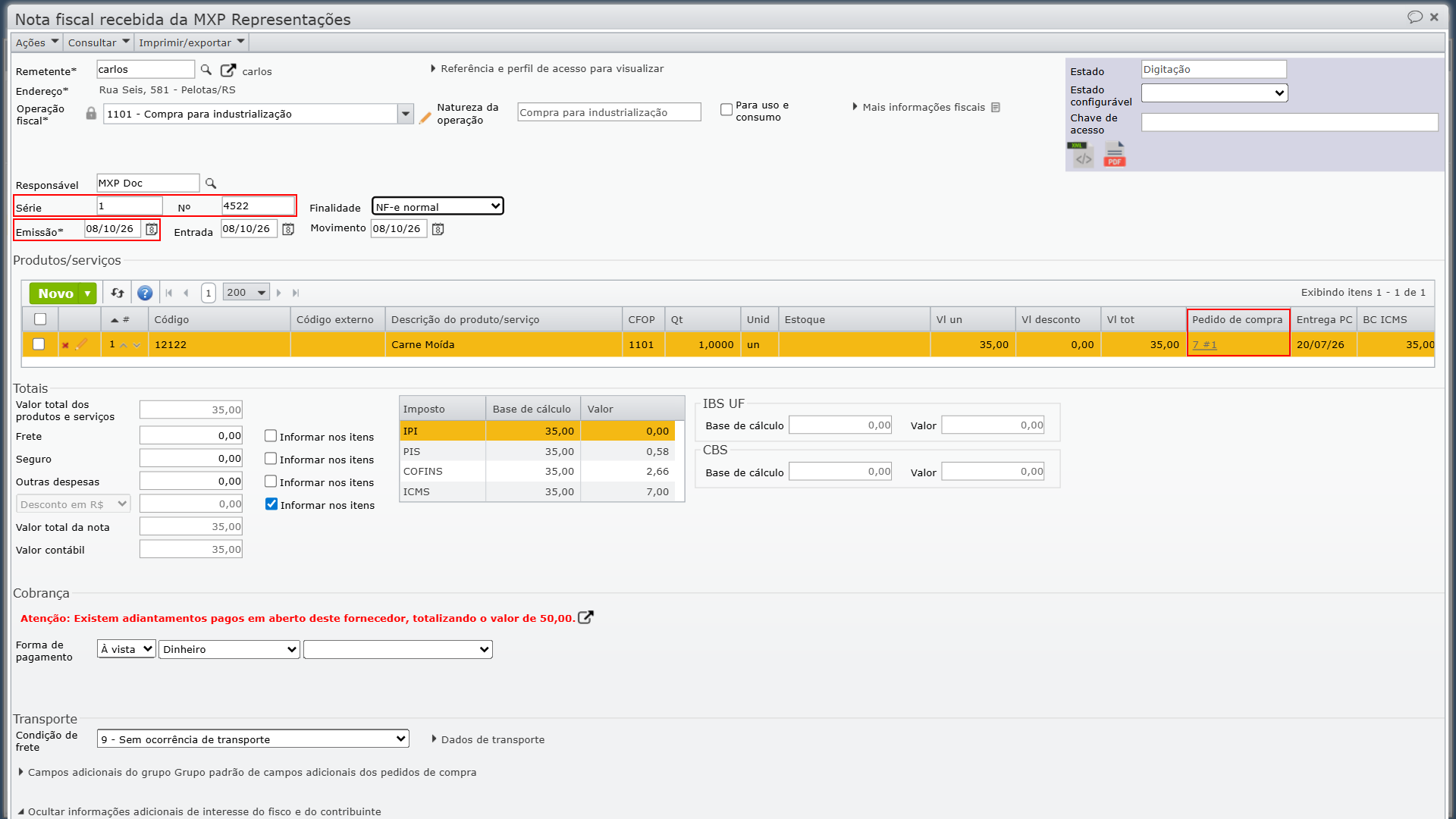Open the Movimento date calendar picker
Image resolution: width=1456 pixels, height=819 pixels.
438,229
